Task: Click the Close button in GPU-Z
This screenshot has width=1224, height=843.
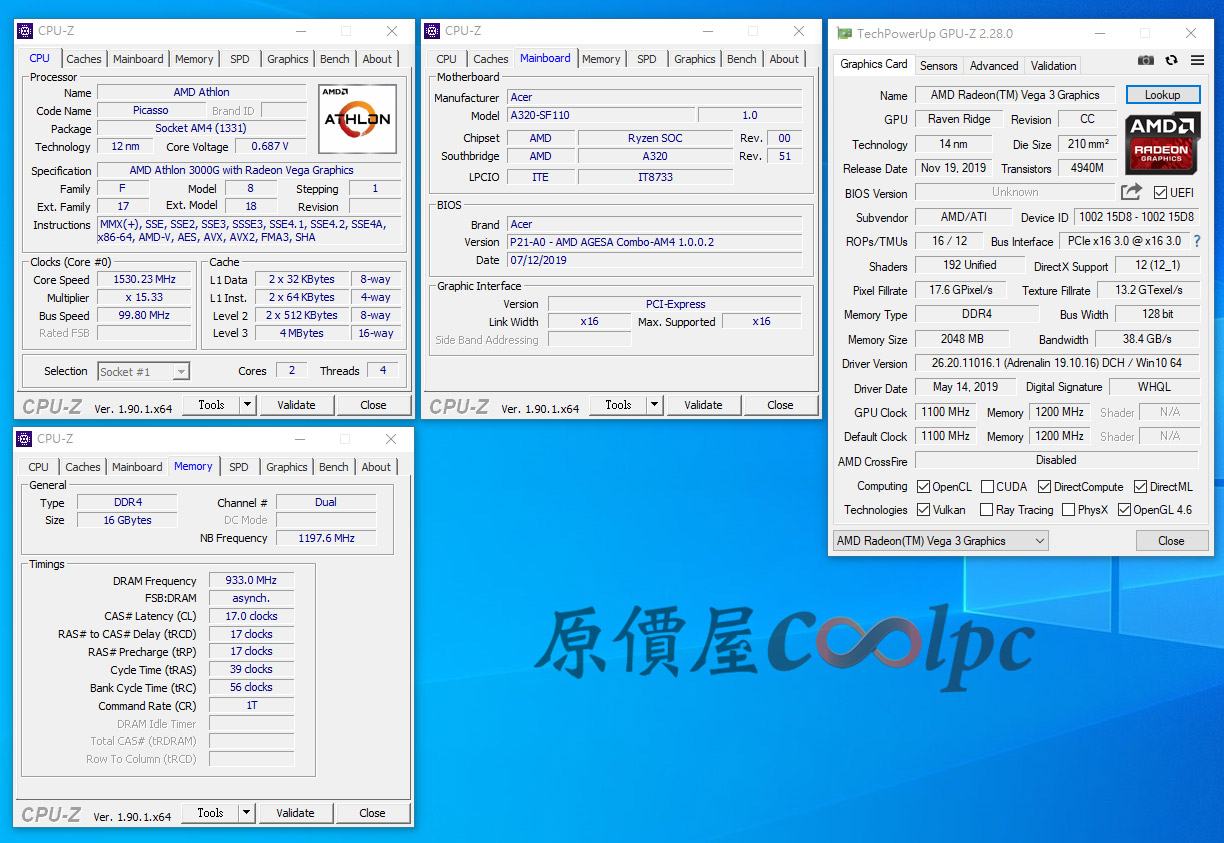Action: click(x=1171, y=541)
